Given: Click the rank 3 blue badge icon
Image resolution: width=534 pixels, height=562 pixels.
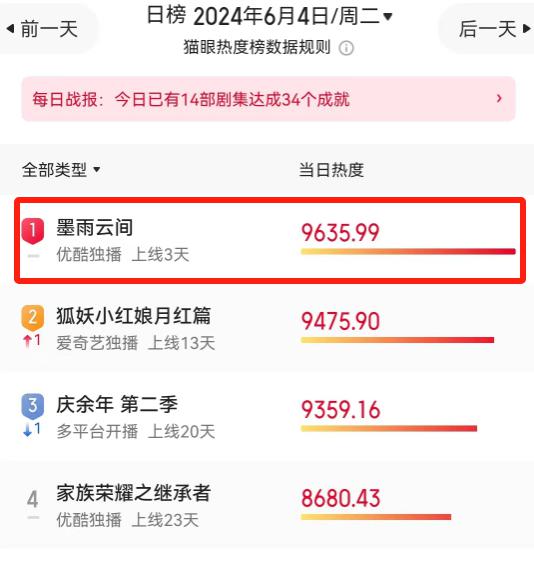Looking at the screenshot, I should point(33,406).
